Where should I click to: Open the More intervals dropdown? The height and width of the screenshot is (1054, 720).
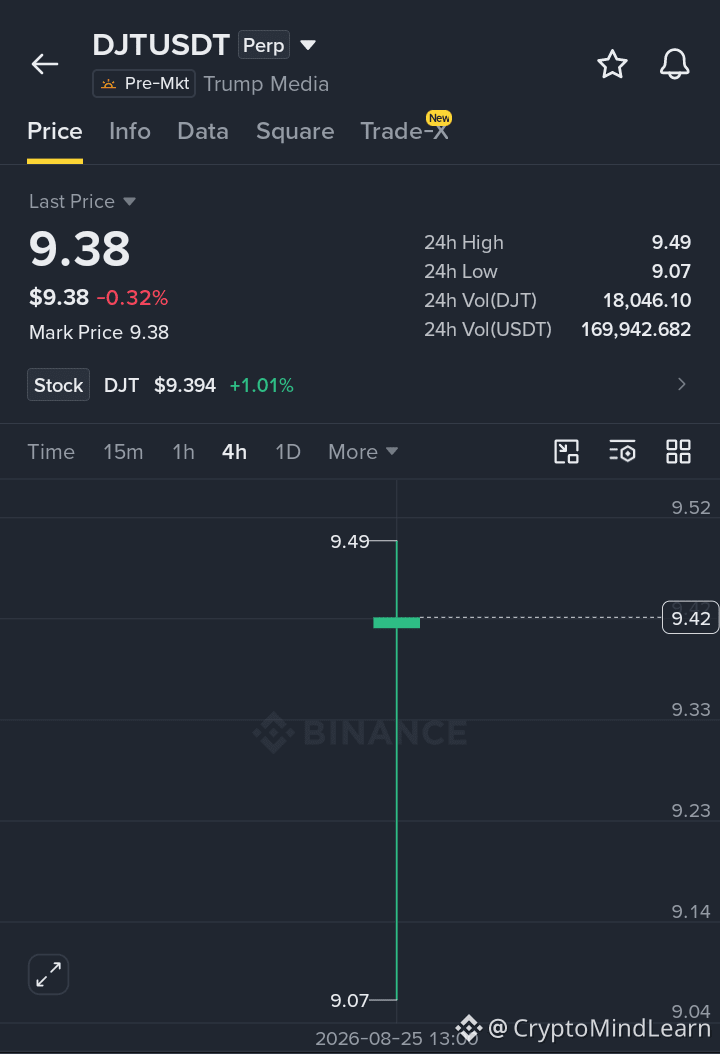coord(363,452)
